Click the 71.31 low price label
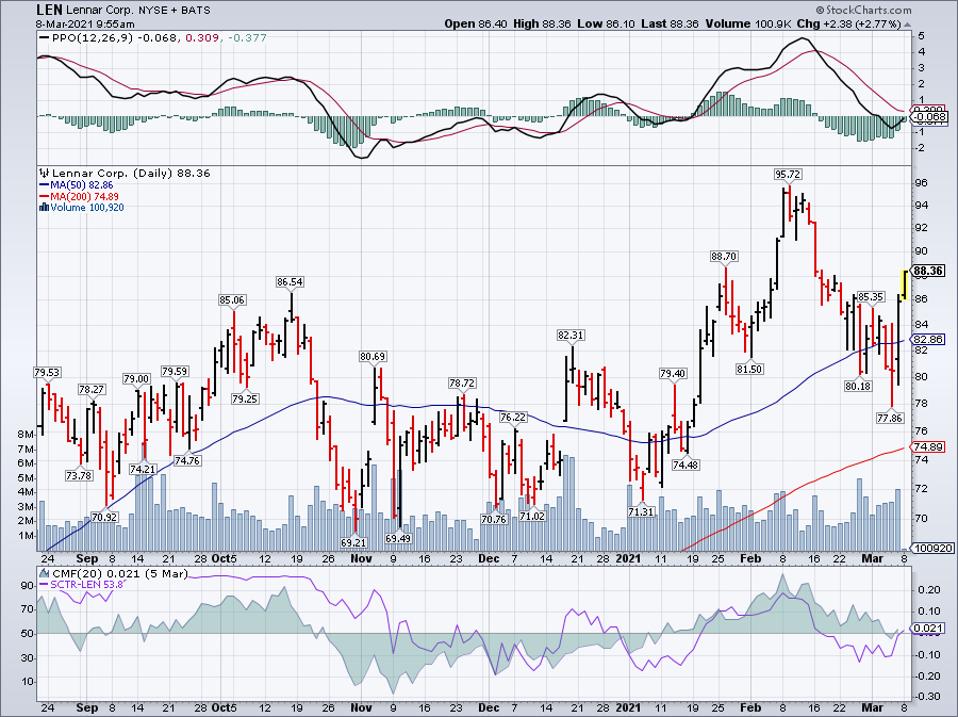Viewport: 958px width, 717px height. (641, 512)
